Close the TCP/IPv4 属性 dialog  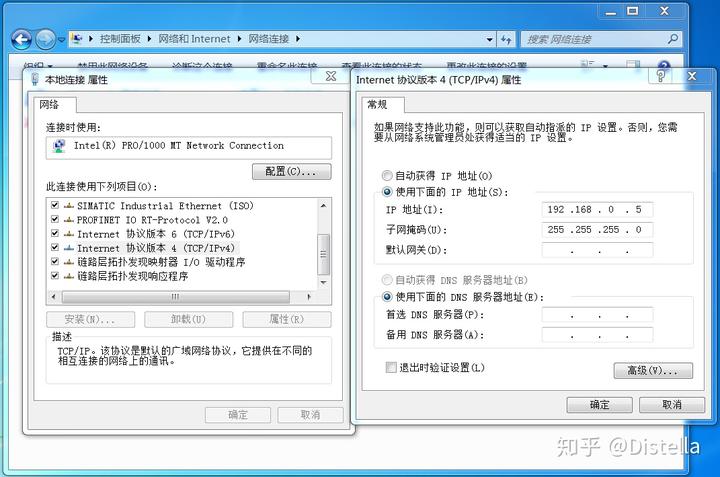pos(692,76)
